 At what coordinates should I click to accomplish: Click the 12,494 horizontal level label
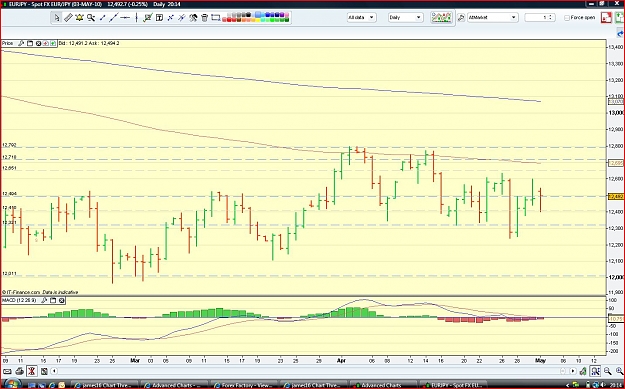[9, 194]
